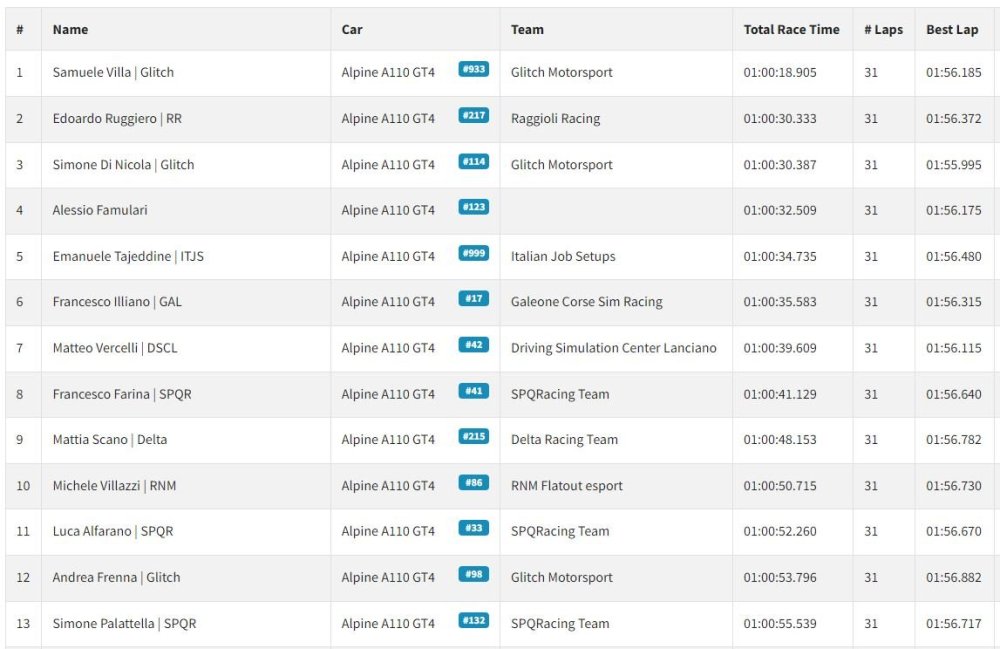Click the #215 car number badge
The width and height of the screenshot is (1000, 649).
pyautogui.click(x=473, y=436)
